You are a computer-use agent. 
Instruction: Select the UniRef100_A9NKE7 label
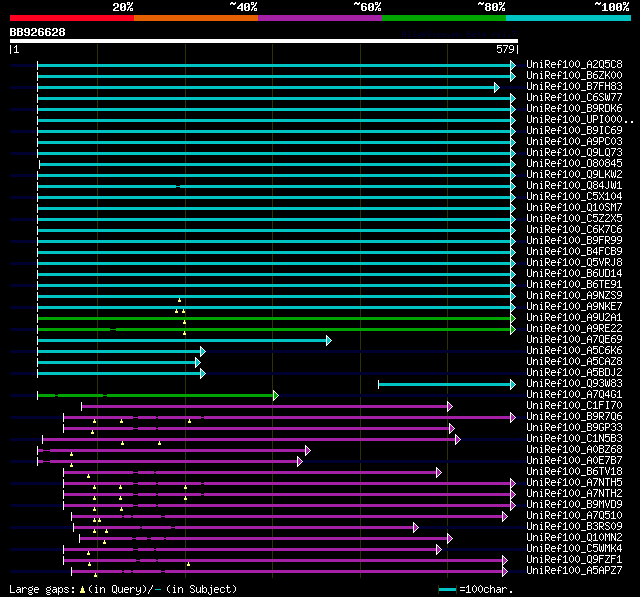pyautogui.click(x=574, y=307)
